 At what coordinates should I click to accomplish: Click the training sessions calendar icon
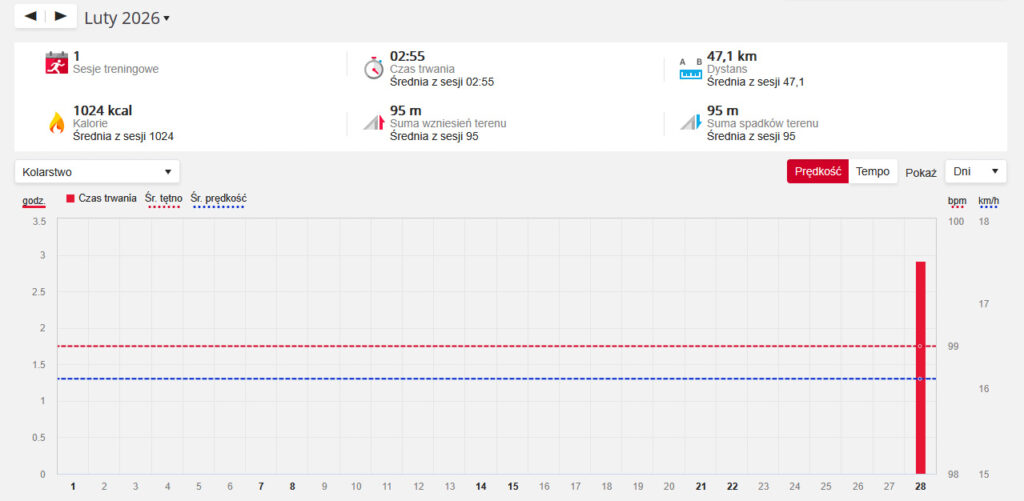(56, 63)
